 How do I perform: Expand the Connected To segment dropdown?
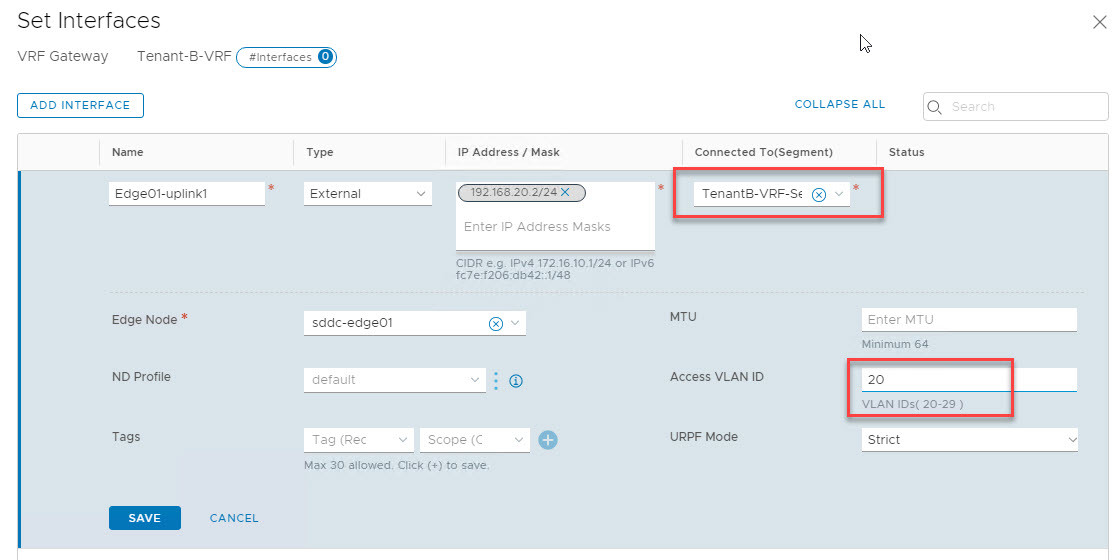(x=840, y=194)
